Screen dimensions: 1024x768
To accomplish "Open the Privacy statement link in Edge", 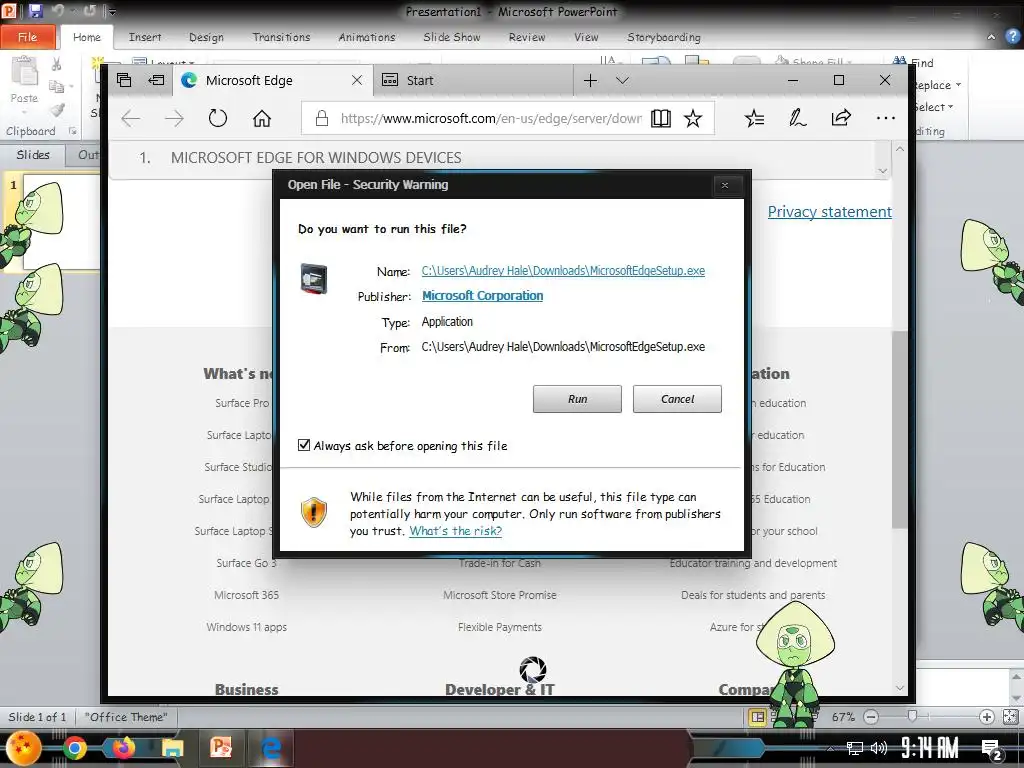I will (x=829, y=212).
